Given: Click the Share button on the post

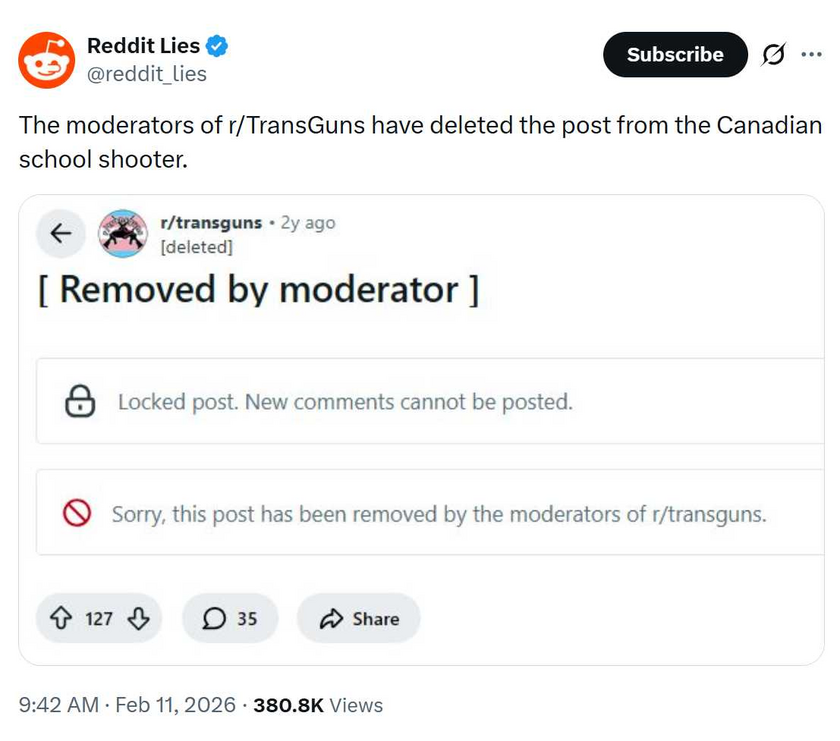Looking at the screenshot, I should pos(359,619).
